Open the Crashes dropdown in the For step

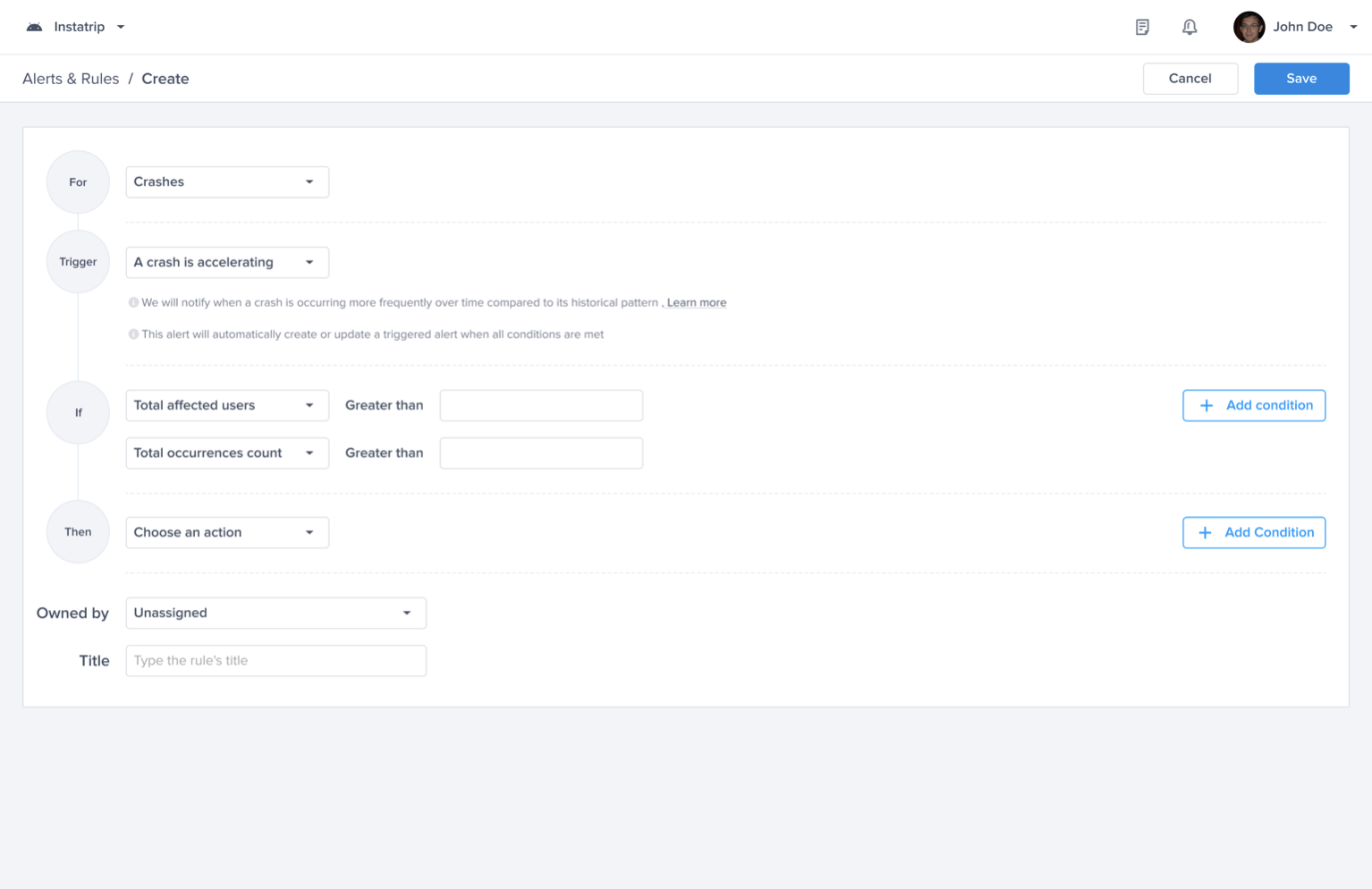click(x=227, y=182)
